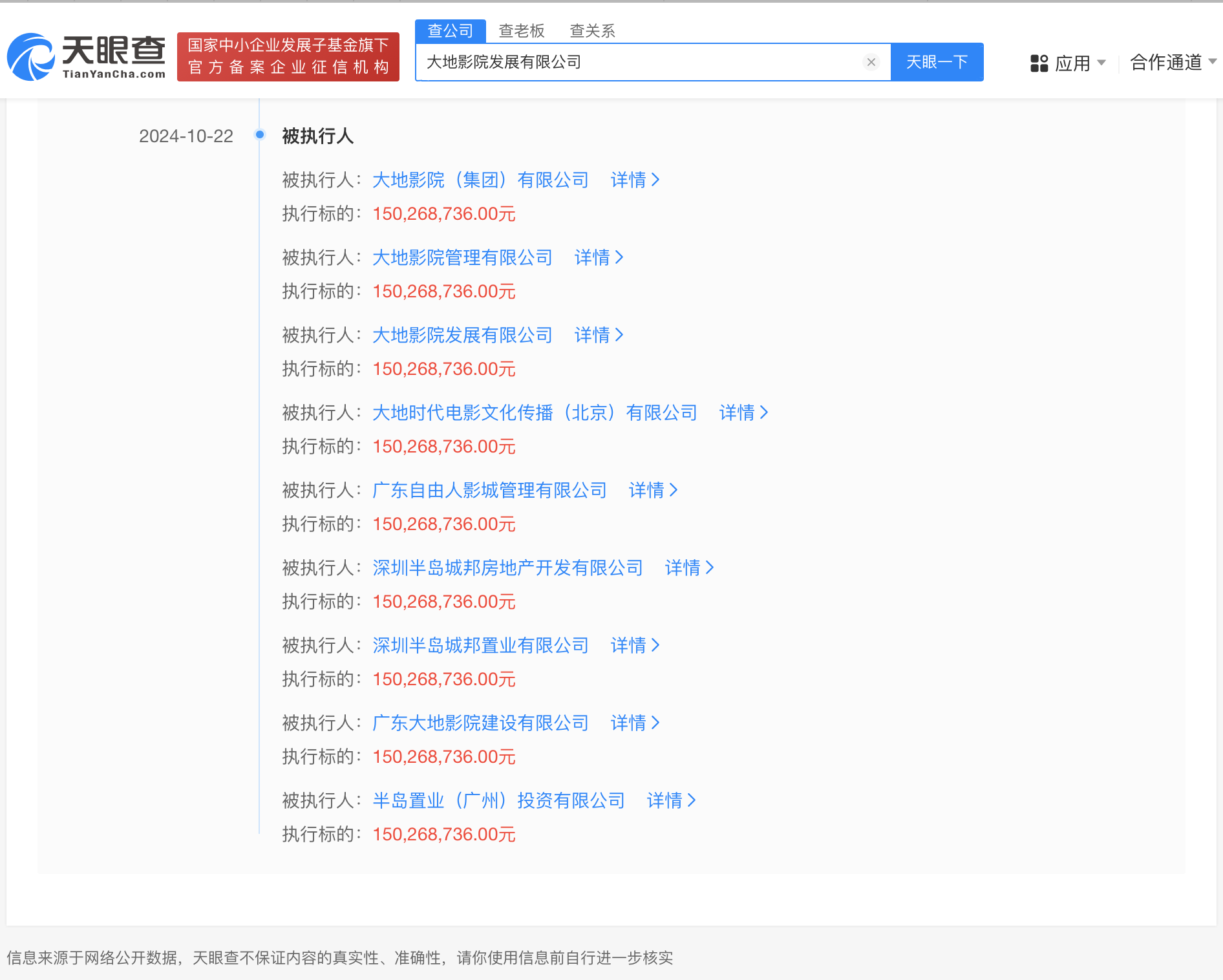The image size is (1223, 980).
Task: Open 详情 for 大地影院管理有限公司
Action: [x=599, y=257]
